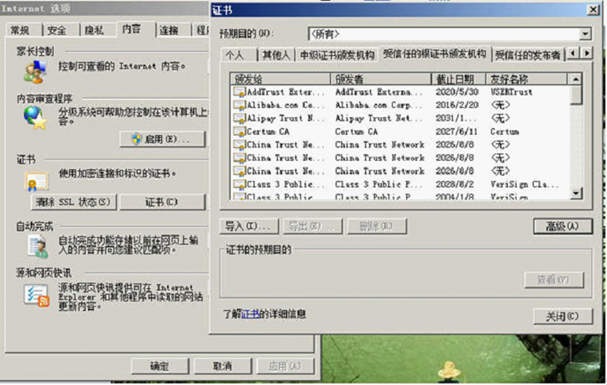Click the 导出(E) button
Screen dimensions: 607x385
pos(312,226)
